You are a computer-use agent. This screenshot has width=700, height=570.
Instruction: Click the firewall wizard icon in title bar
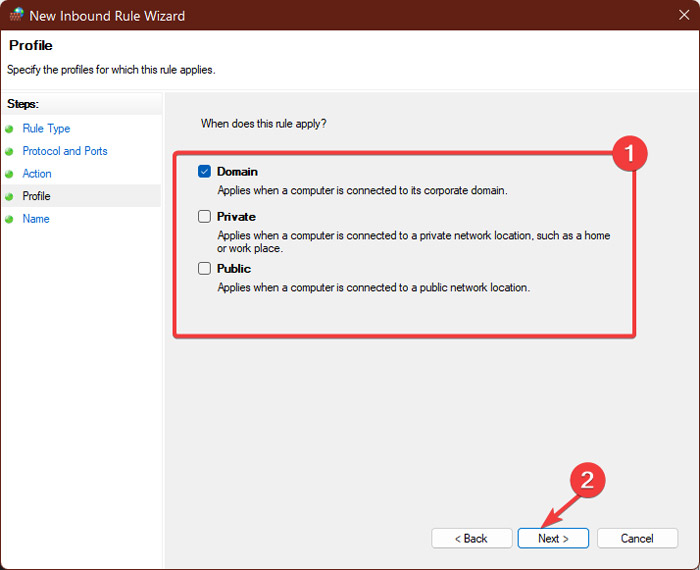(x=17, y=16)
